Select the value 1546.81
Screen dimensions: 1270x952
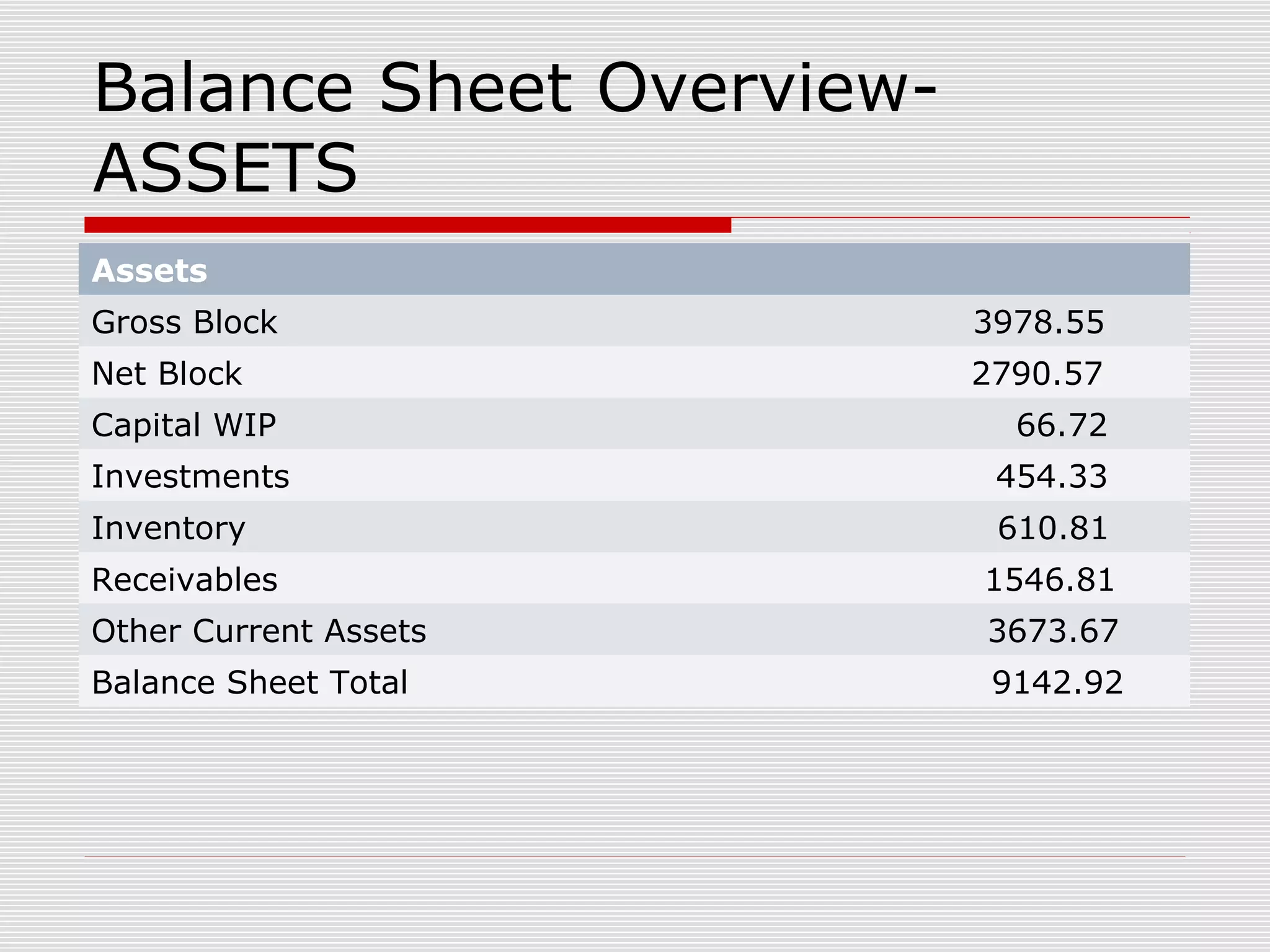(1049, 580)
